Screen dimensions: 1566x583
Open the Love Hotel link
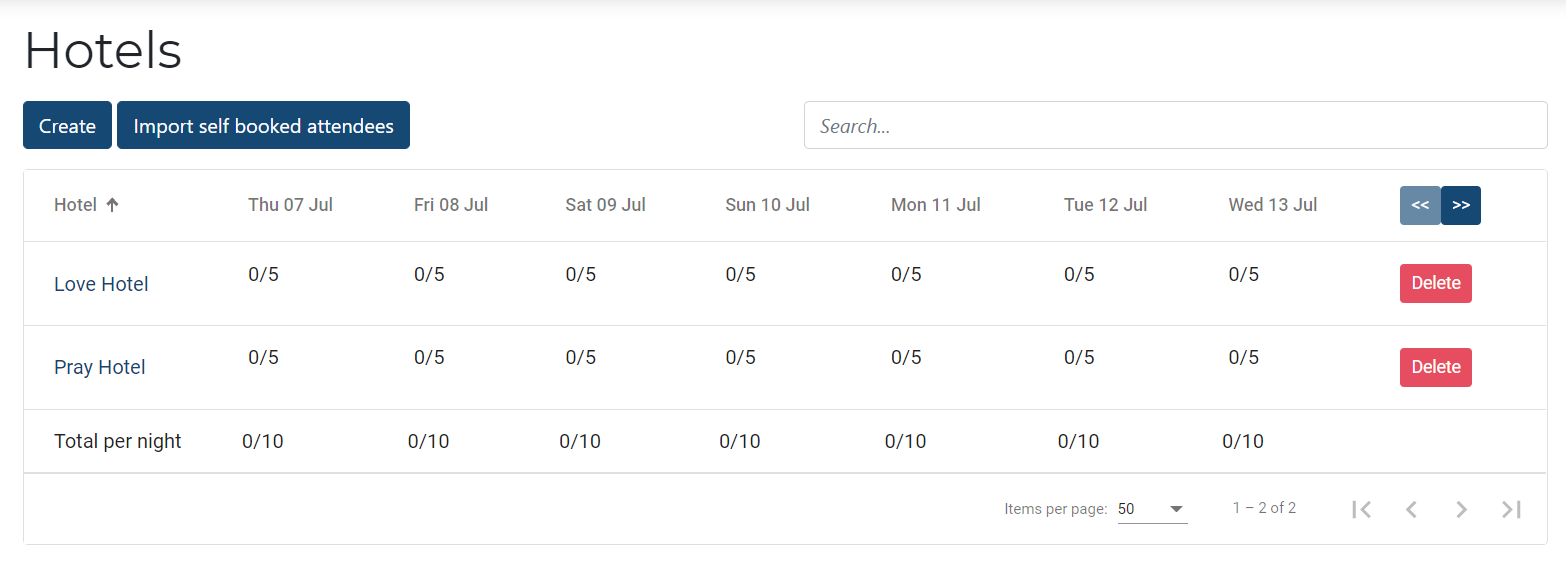pos(101,284)
